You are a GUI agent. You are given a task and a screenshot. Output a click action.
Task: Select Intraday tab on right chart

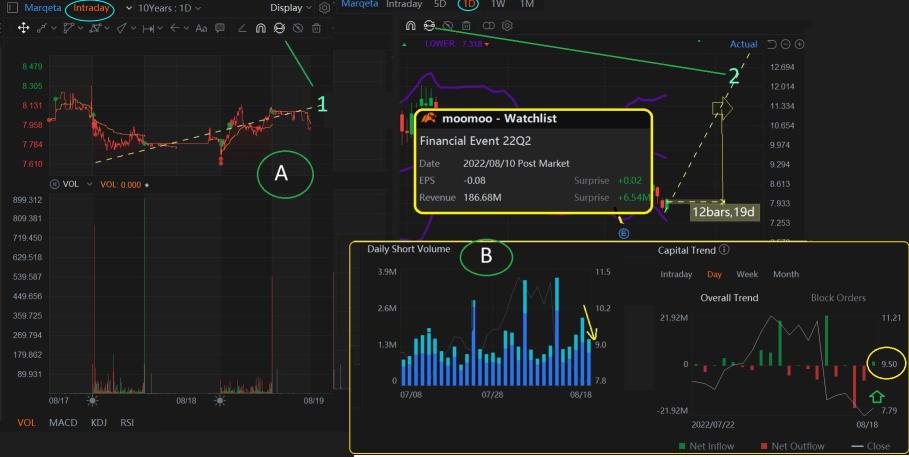coord(403,4)
